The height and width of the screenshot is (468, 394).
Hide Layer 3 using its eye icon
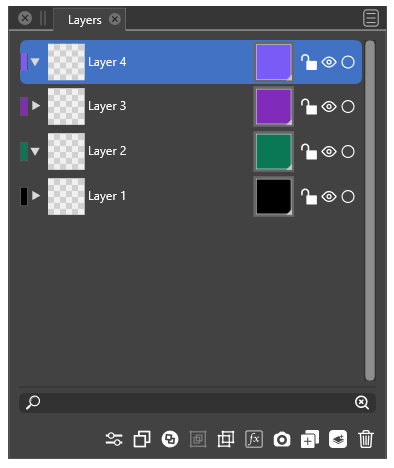(x=329, y=107)
